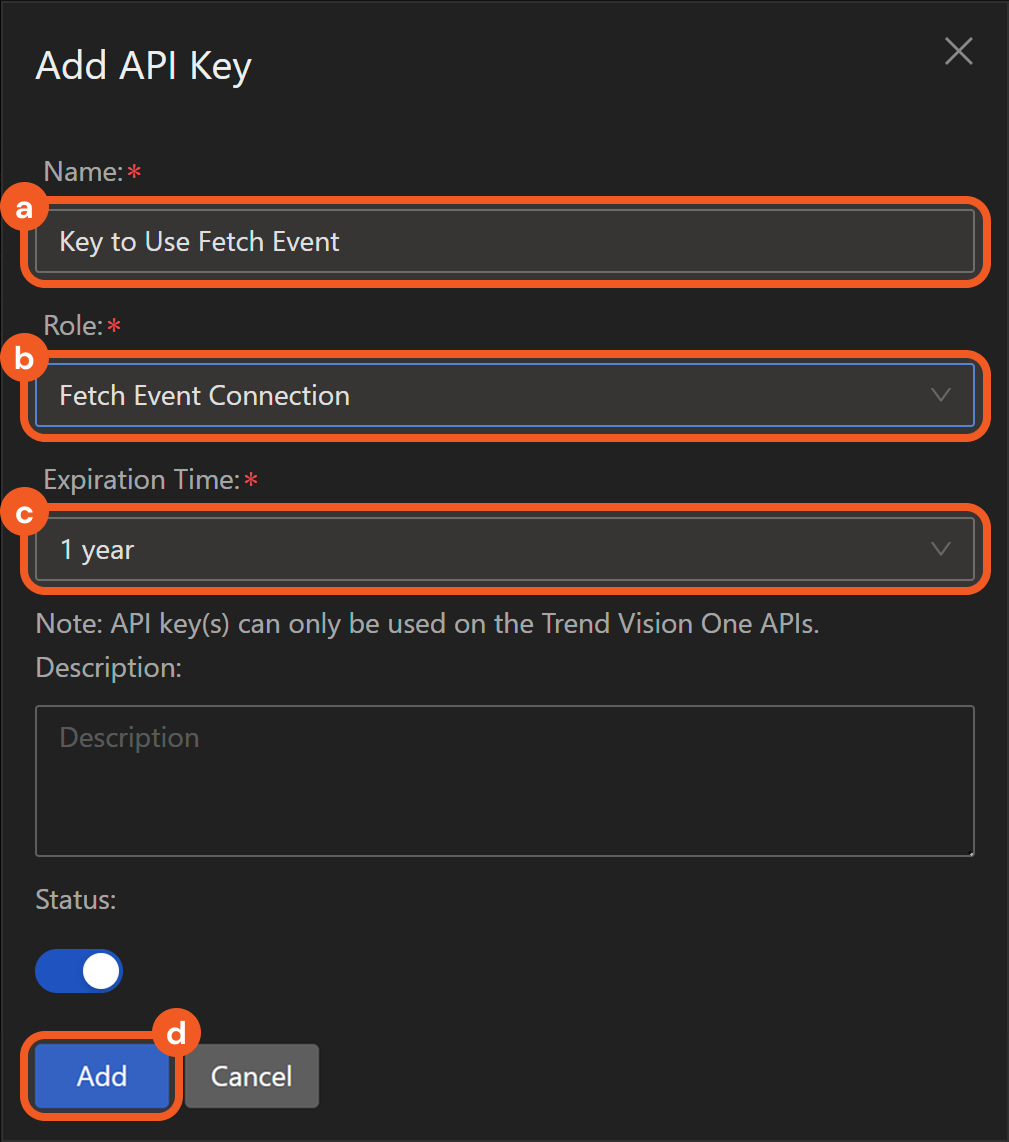
Task: Click the "Add API Key" dialog title
Action: 143,67
